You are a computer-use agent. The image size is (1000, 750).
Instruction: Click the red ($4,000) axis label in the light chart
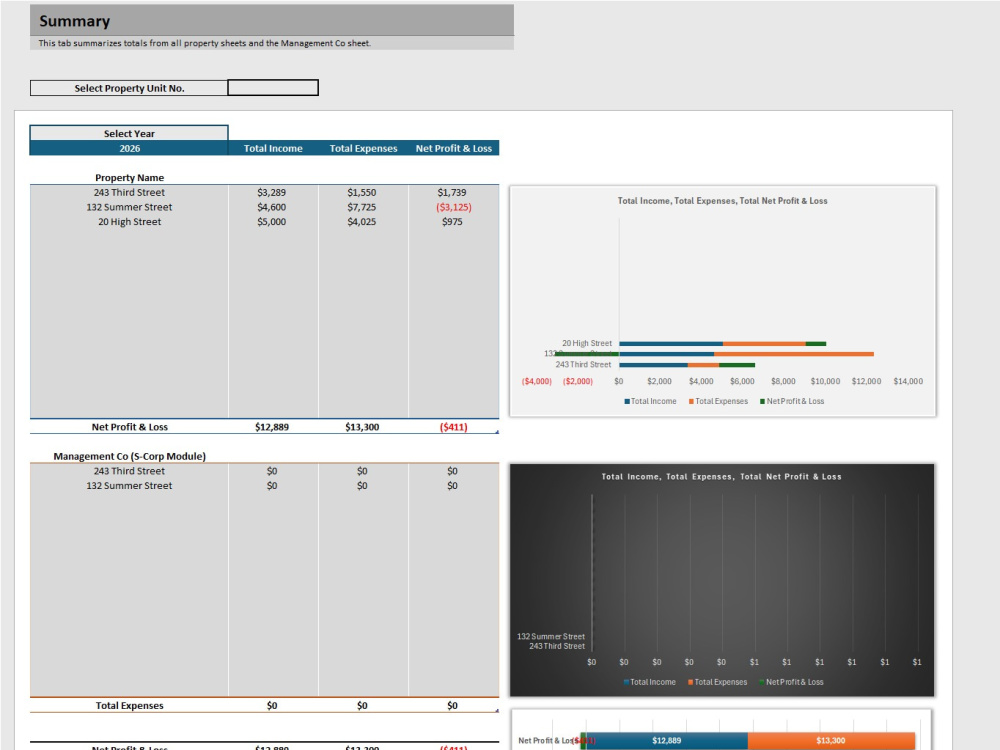coord(536,381)
